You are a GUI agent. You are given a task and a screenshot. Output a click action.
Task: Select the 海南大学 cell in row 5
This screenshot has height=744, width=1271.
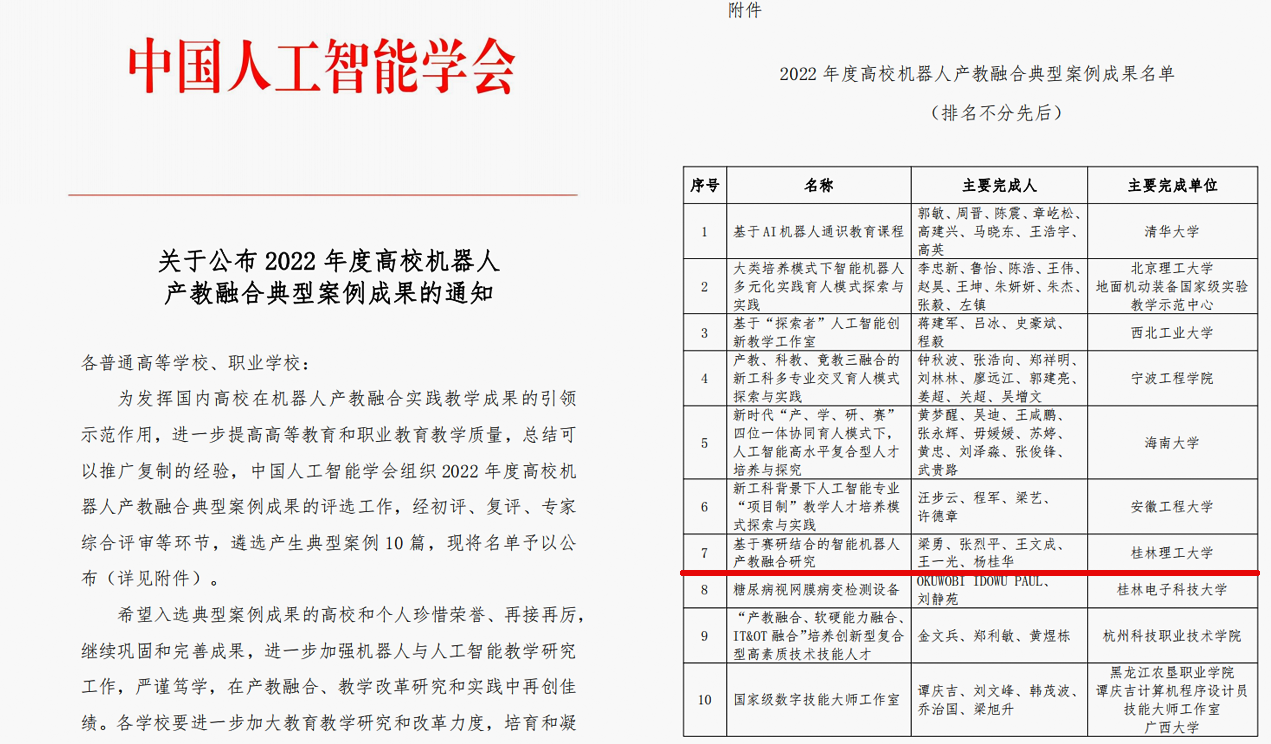coord(1172,442)
